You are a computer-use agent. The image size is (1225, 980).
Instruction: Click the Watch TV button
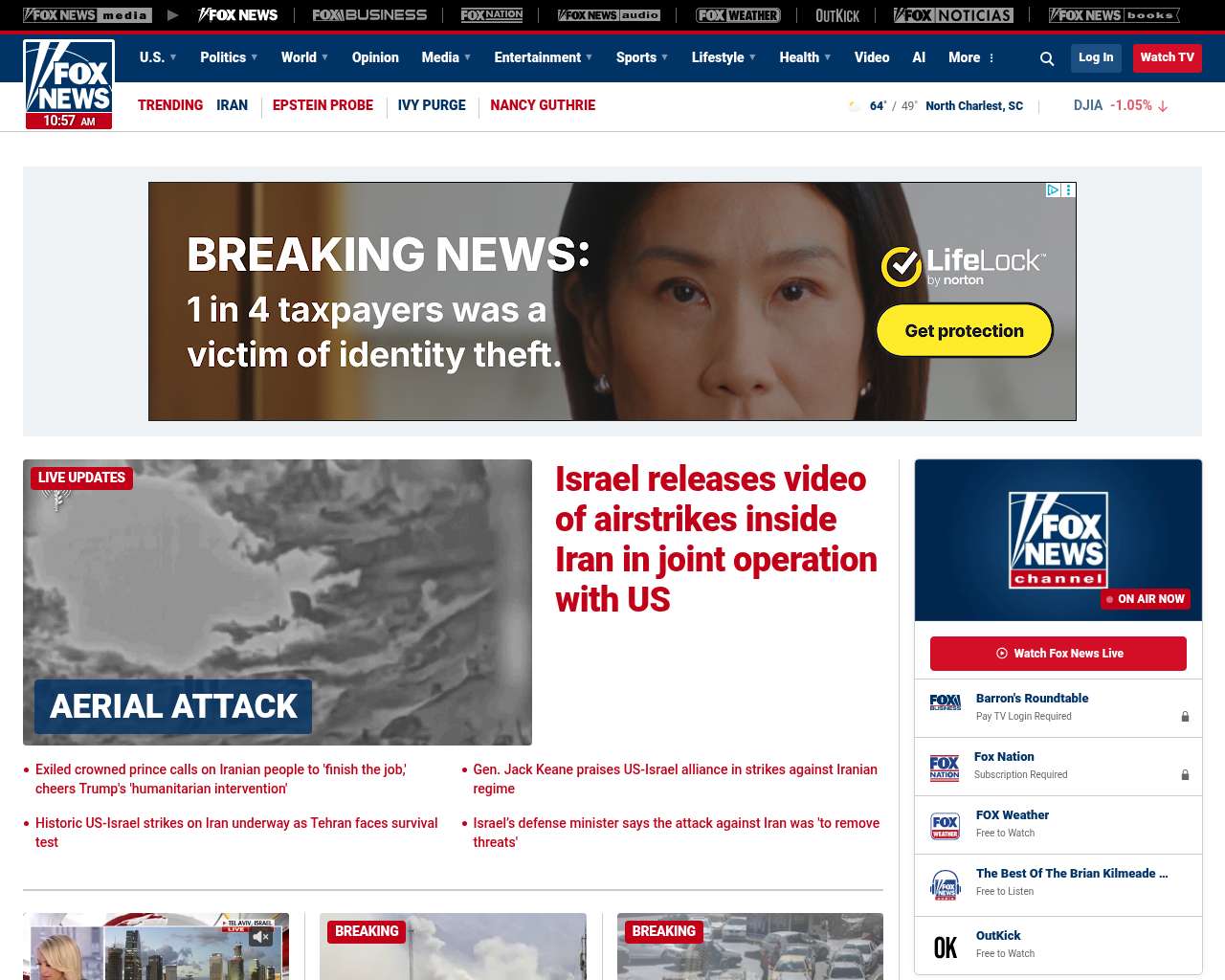pyautogui.click(x=1168, y=57)
